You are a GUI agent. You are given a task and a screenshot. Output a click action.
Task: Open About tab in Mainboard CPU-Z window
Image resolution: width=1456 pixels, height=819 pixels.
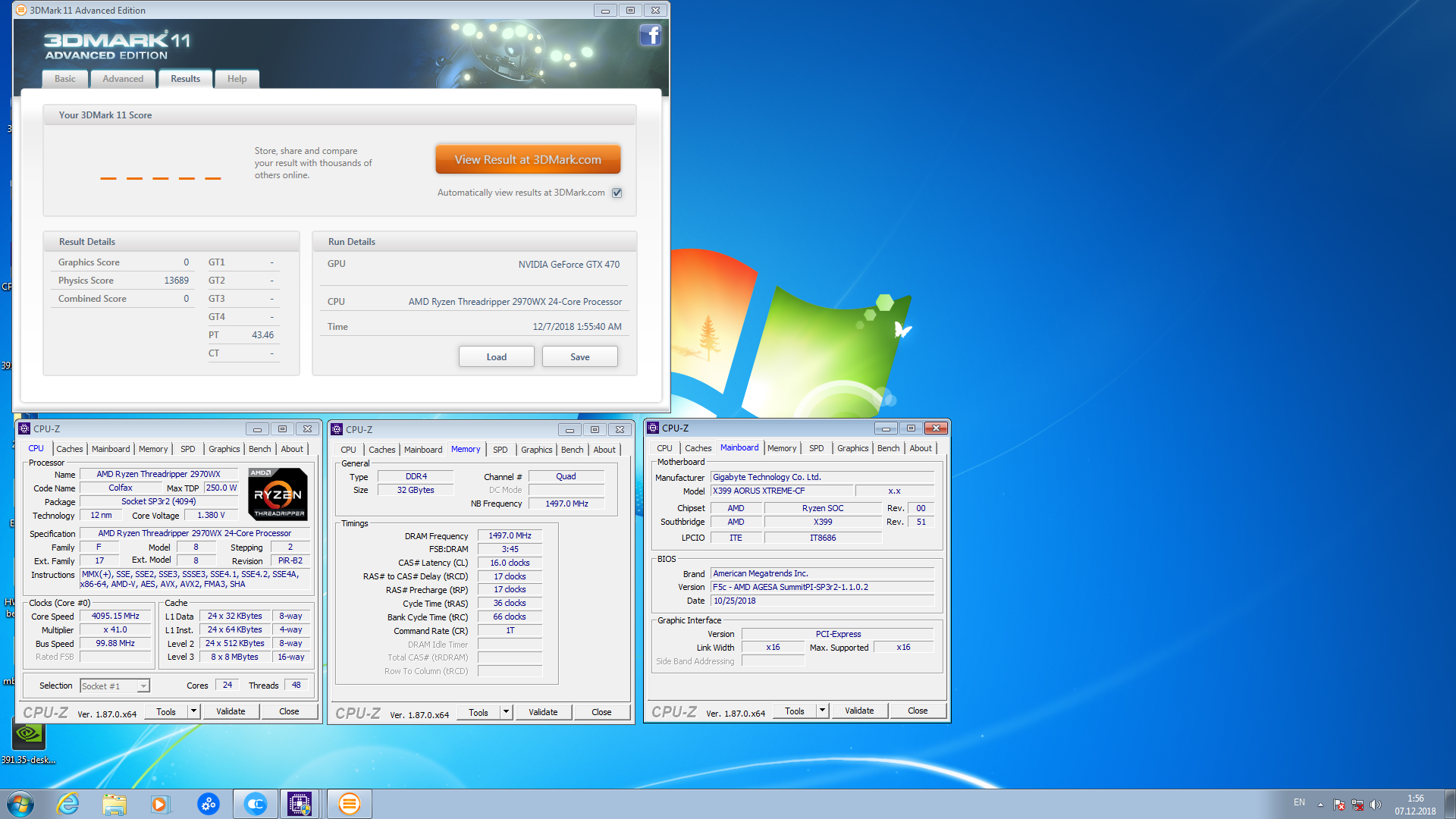tap(921, 448)
